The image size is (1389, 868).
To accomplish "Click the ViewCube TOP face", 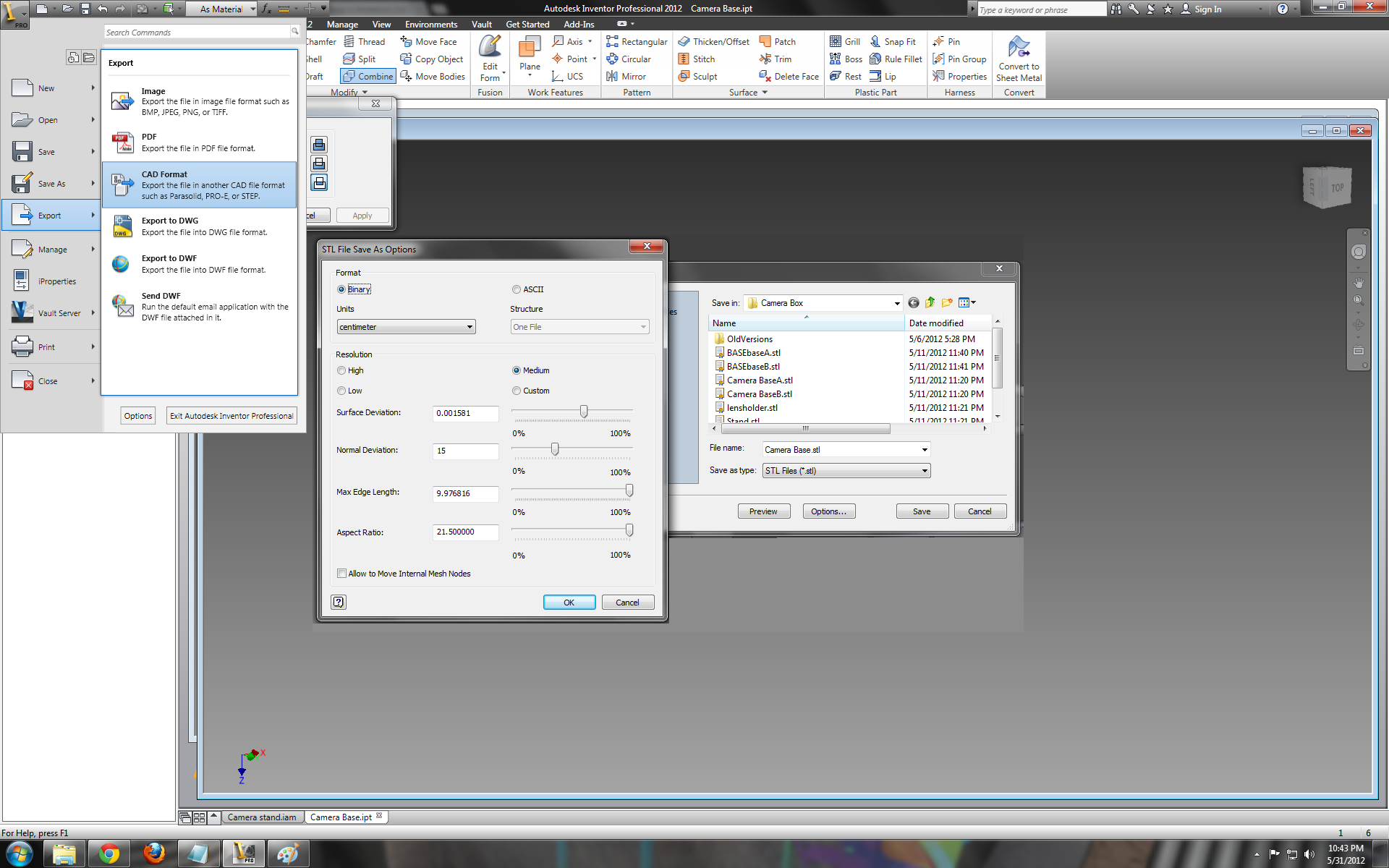I will [x=1337, y=187].
